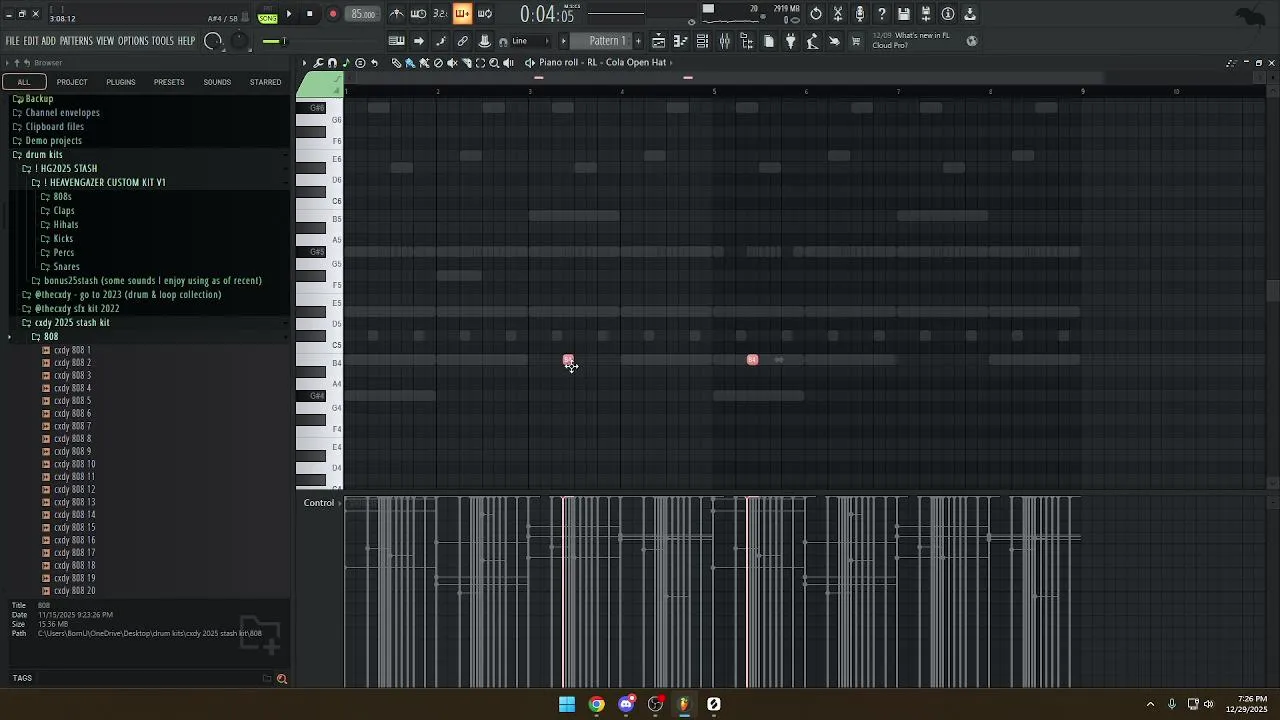Expand the Snares folder
1280x720 pixels.
[61, 267]
